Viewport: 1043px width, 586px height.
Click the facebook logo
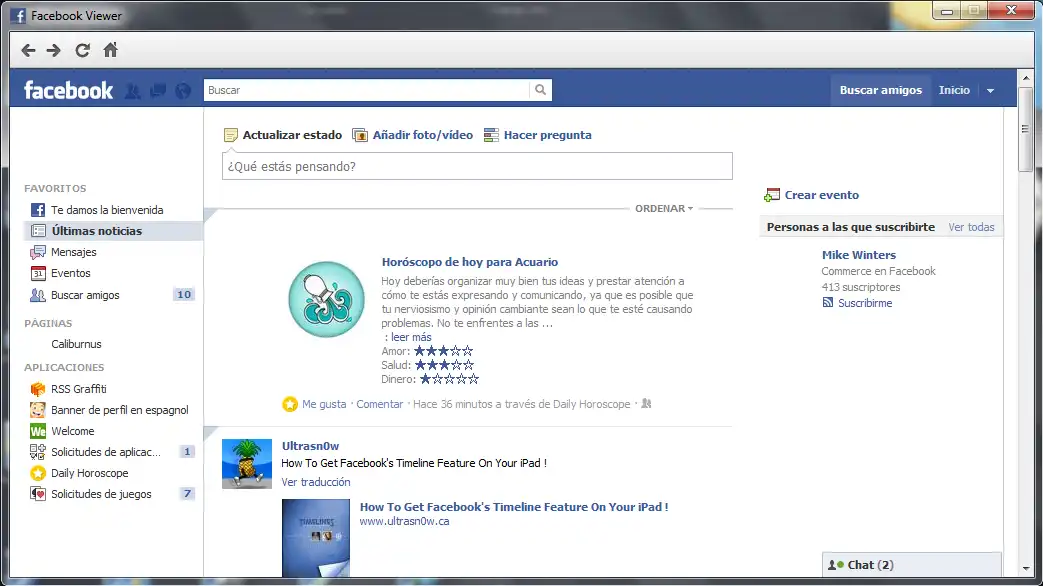pos(69,90)
